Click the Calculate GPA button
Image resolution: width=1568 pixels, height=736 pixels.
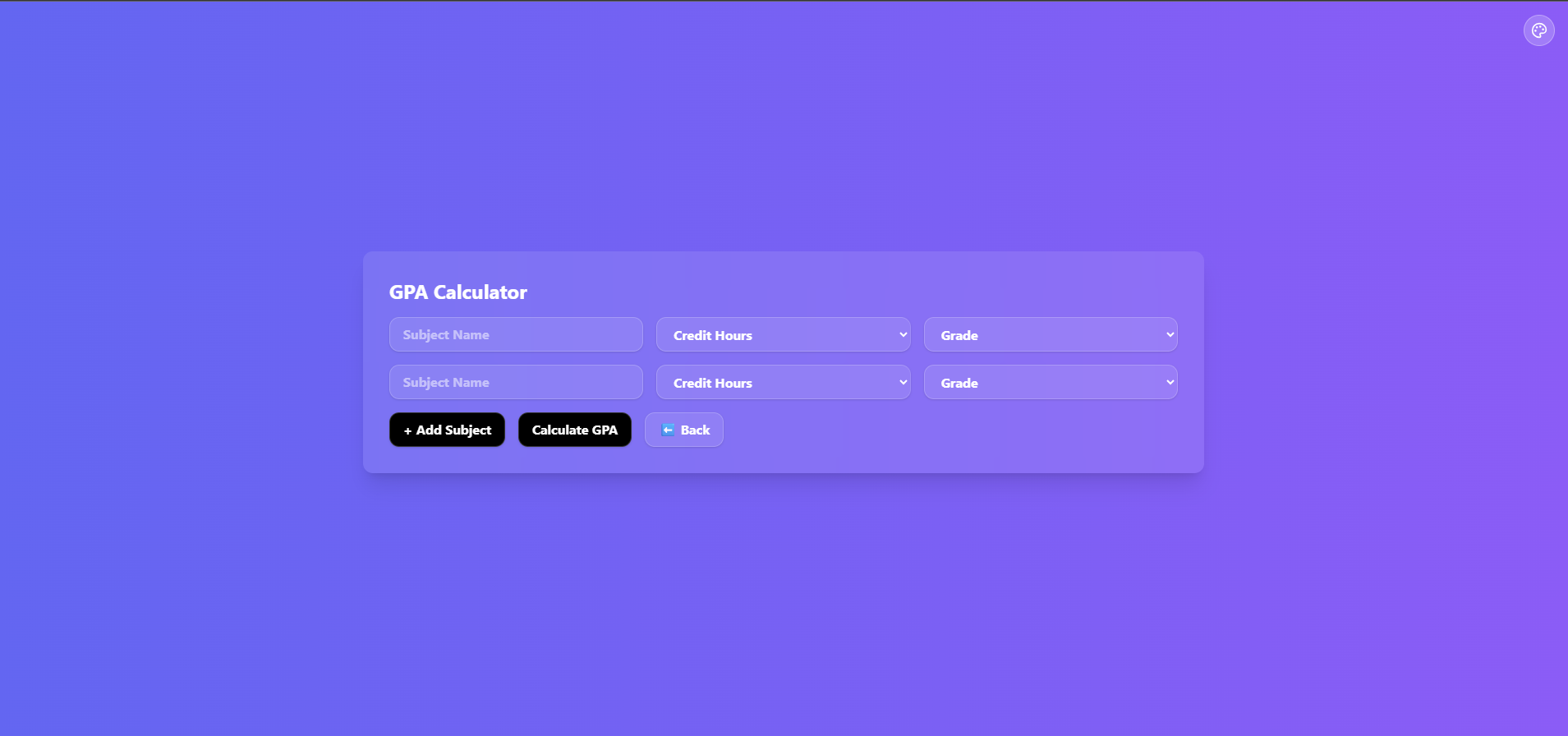point(575,430)
